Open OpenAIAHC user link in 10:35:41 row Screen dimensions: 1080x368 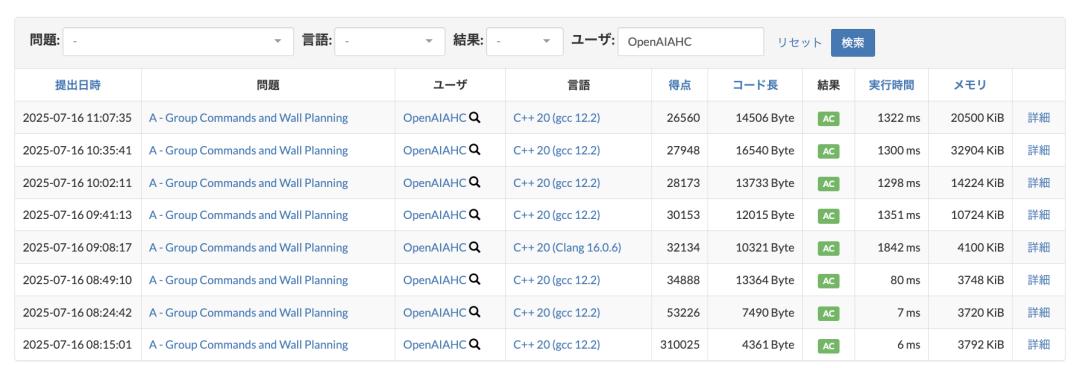pos(435,150)
